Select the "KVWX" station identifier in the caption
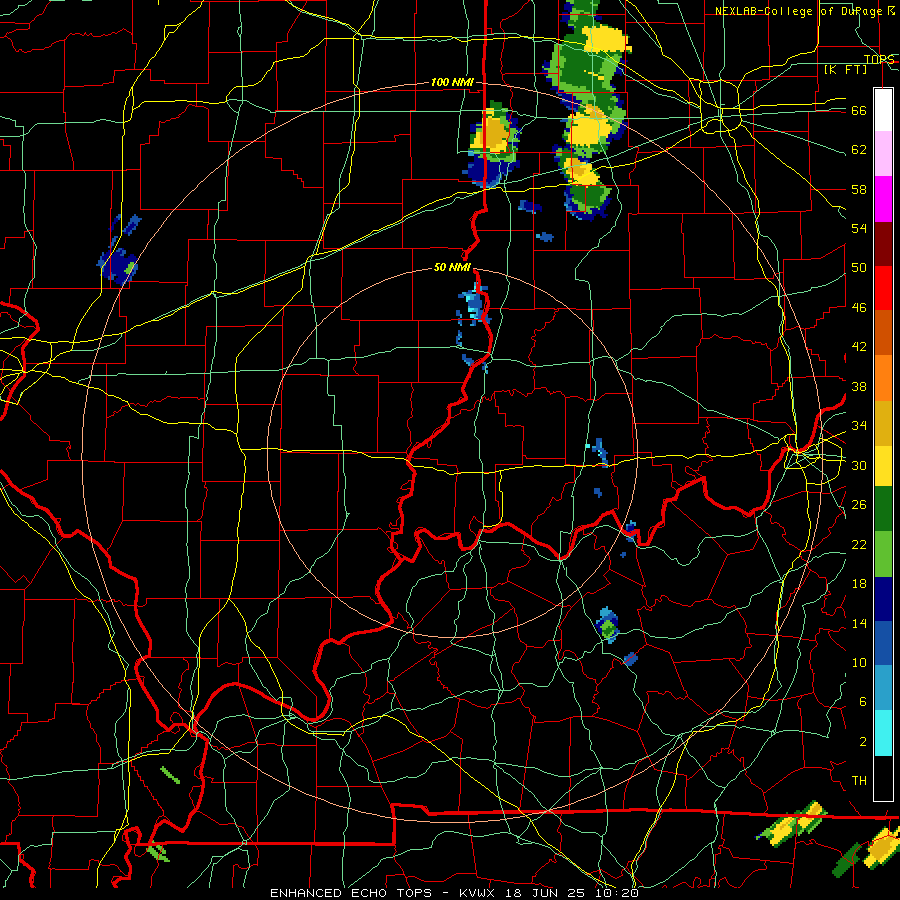The width and height of the screenshot is (900, 900). pos(479,893)
